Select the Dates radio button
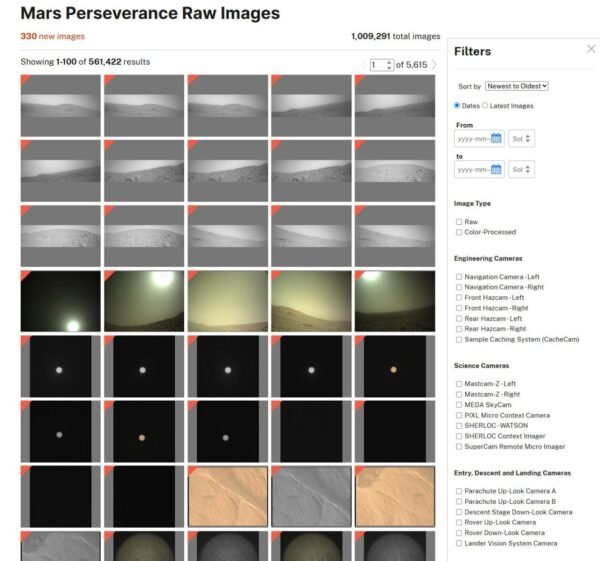Image resolution: width=600 pixels, height=561 pixels. (457, 106)
